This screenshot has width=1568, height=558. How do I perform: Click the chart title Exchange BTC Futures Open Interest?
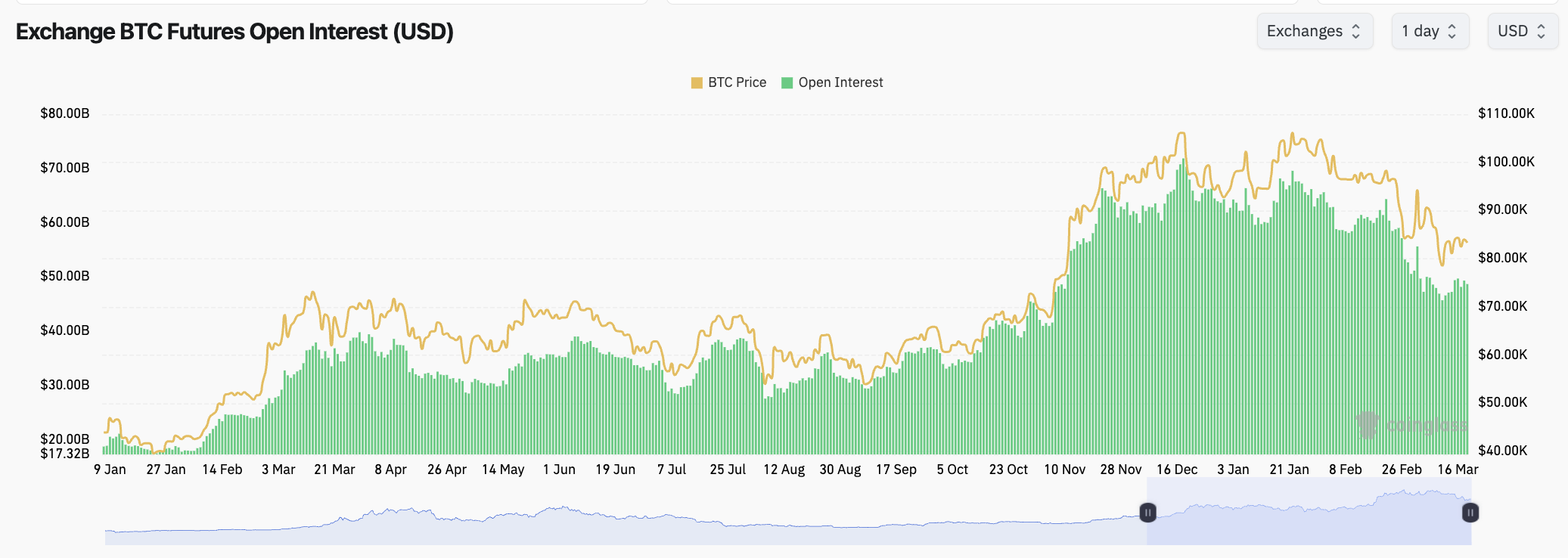[234, 32]
